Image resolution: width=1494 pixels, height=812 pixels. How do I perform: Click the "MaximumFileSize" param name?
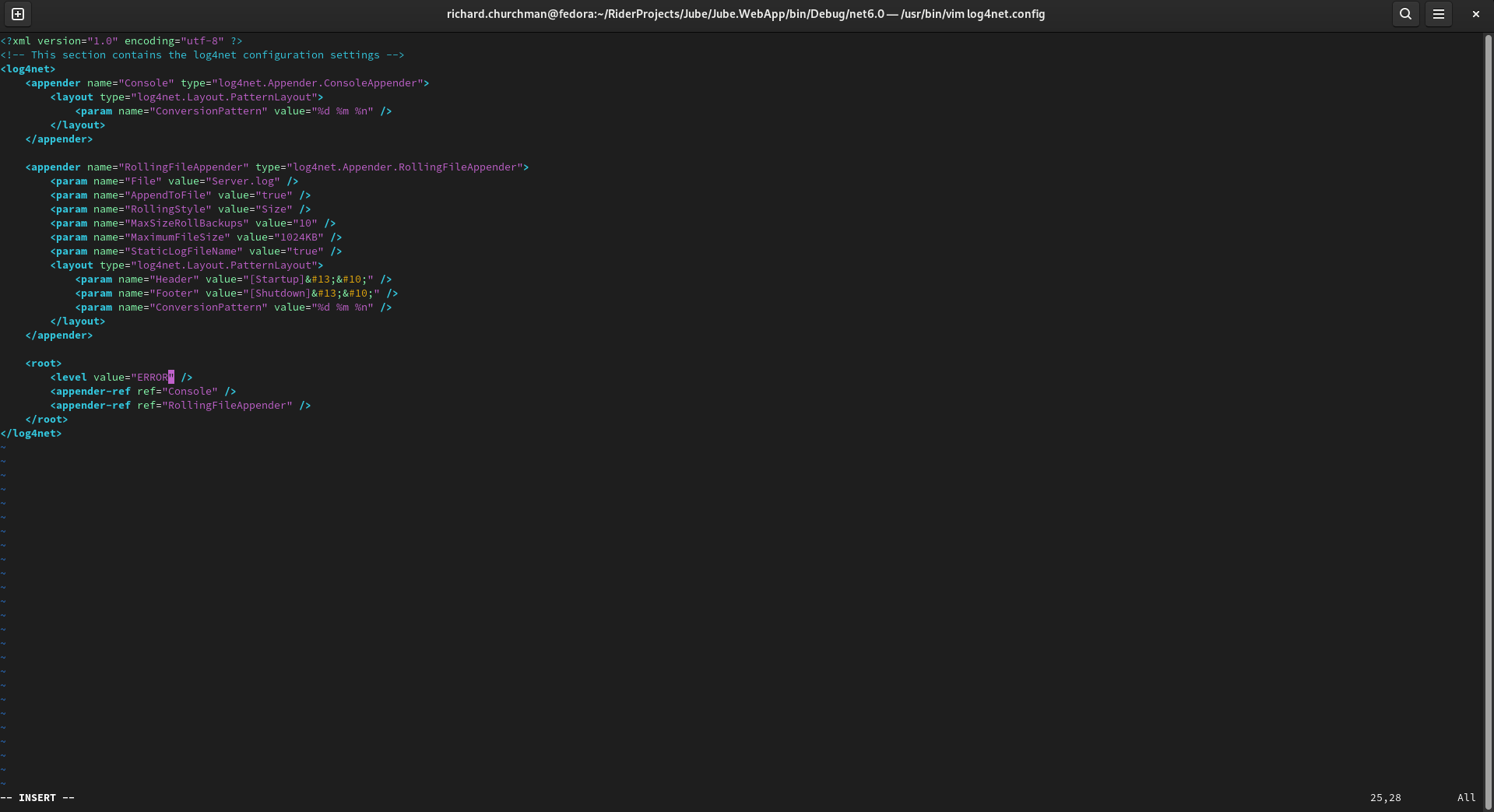coord(178,237)
